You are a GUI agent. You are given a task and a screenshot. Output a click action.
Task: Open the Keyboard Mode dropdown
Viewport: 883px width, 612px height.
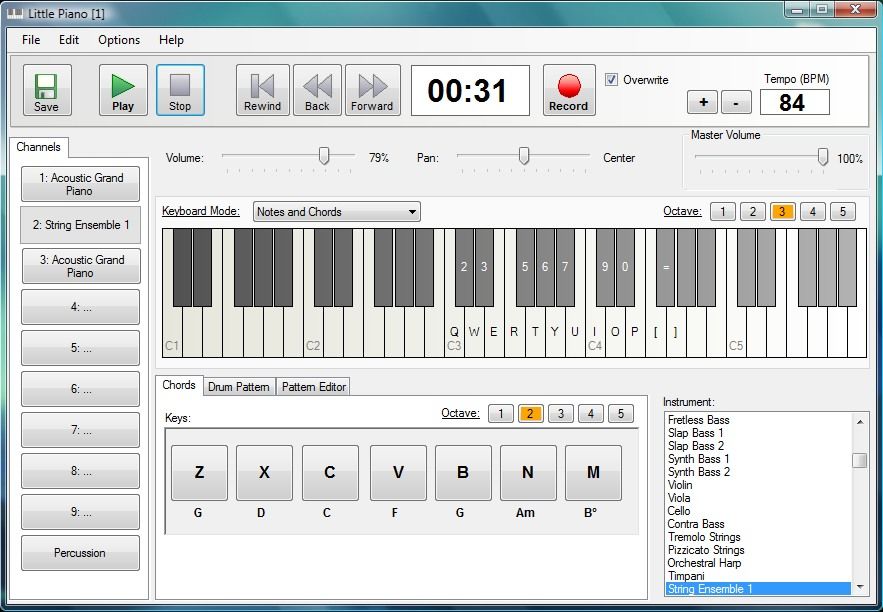coord(336,212)
